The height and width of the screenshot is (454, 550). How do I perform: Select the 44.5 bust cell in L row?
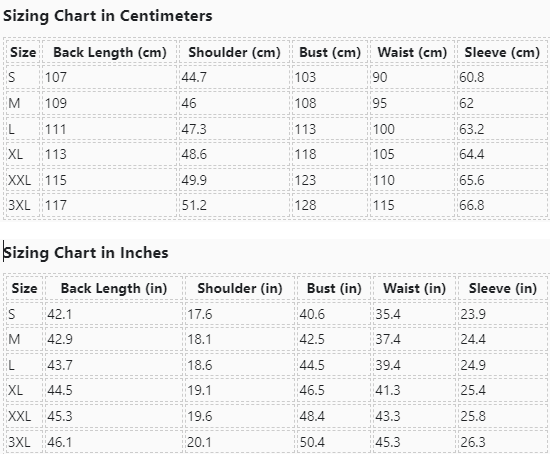coord(334,365)
